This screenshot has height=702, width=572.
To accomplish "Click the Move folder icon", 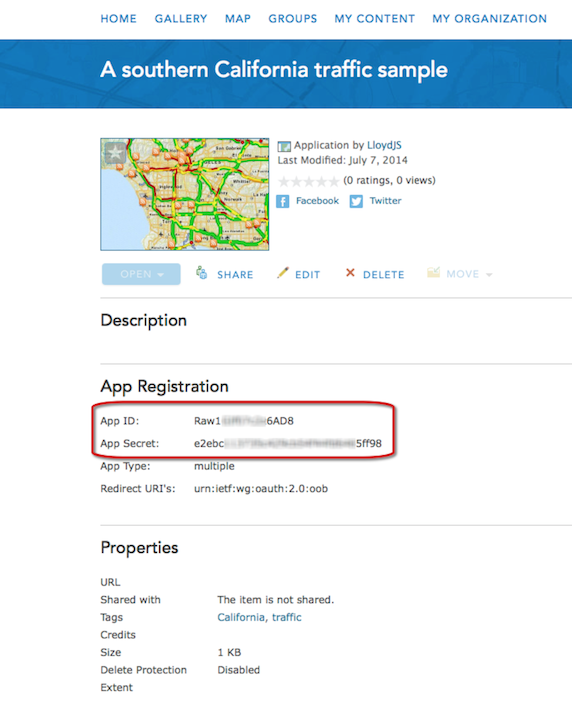I will (433, 273).
